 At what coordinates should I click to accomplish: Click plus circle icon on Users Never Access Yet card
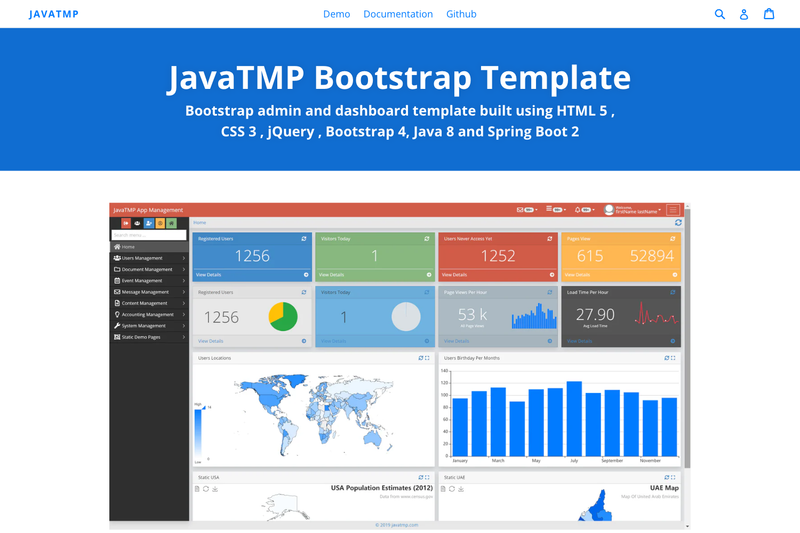(x=552, y=275)
